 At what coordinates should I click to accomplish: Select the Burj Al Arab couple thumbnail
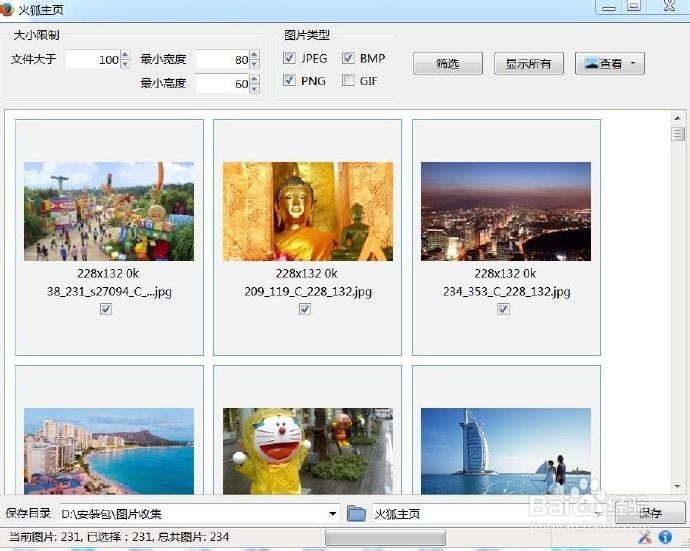(x=506, y=451)
